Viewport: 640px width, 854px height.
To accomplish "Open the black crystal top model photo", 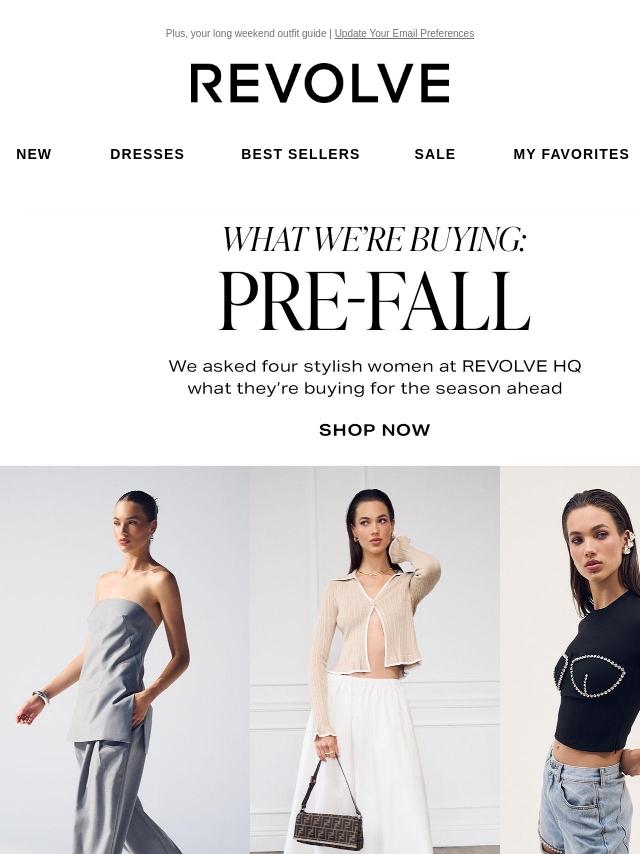I will pos(570,660).
